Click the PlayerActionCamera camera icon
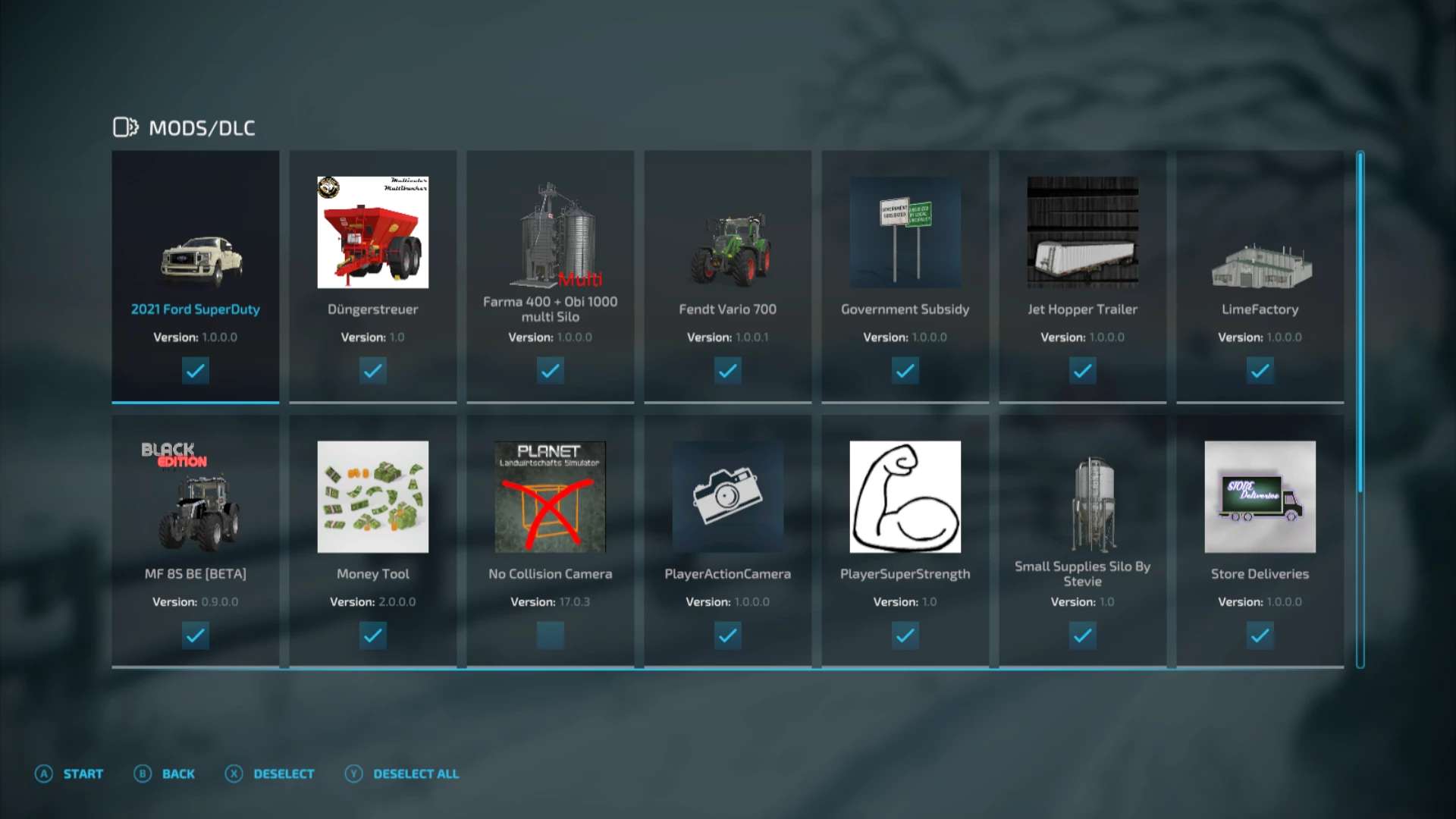 [727, 497]
